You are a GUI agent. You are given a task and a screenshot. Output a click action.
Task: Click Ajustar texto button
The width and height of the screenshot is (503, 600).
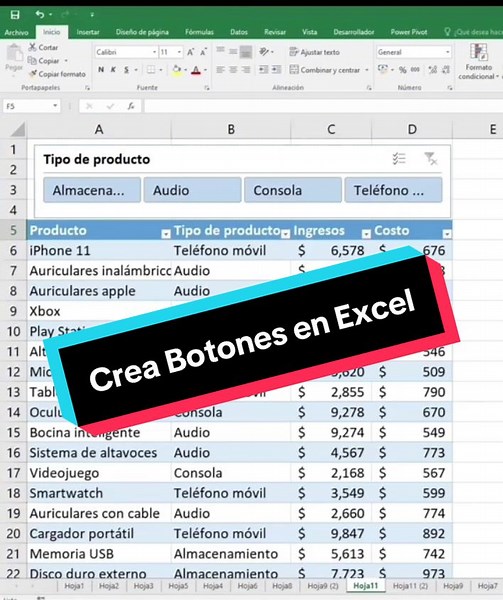pos(314,52)
